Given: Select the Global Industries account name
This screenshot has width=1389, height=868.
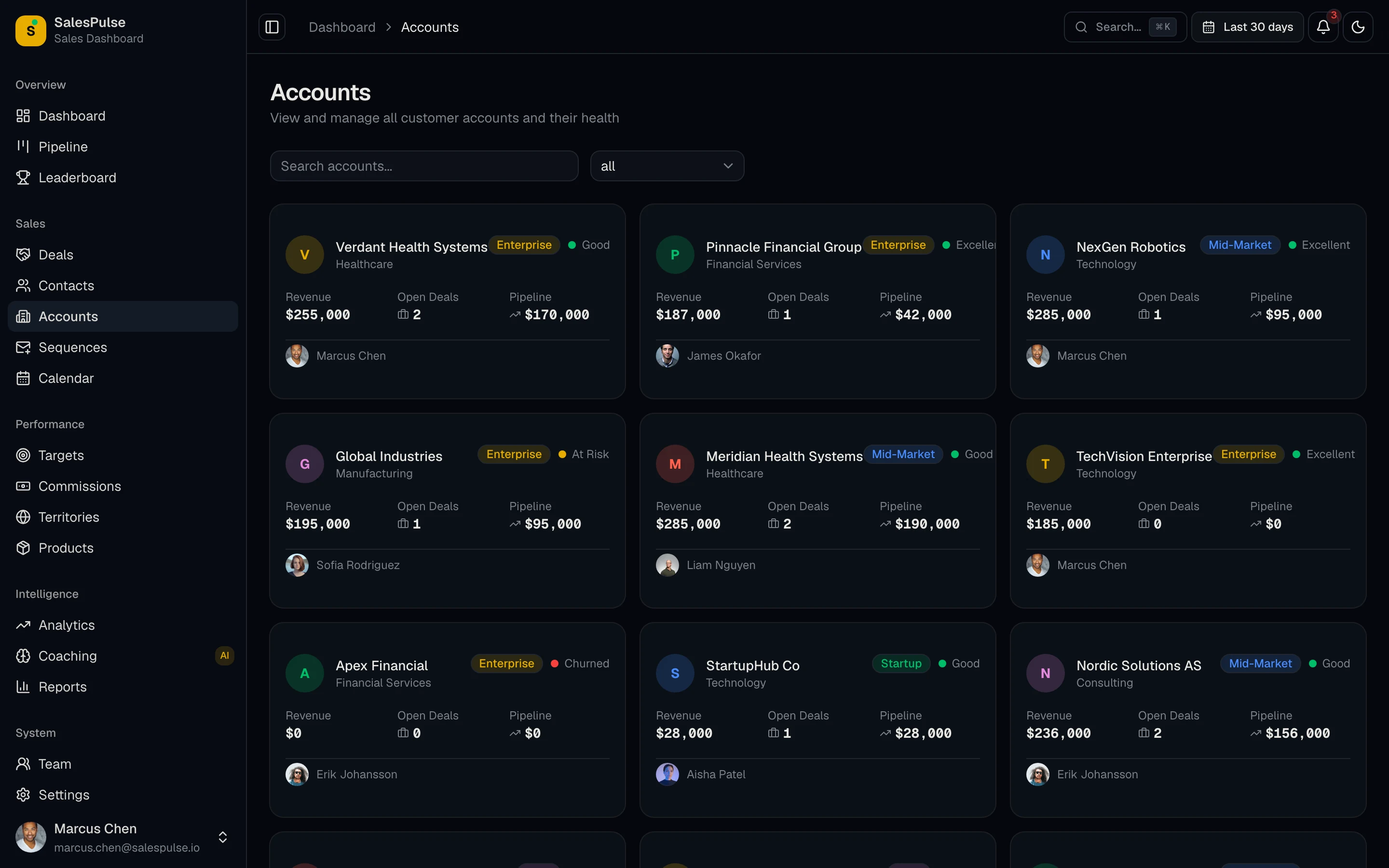Looking at the screenshot, I should [389, 456].
